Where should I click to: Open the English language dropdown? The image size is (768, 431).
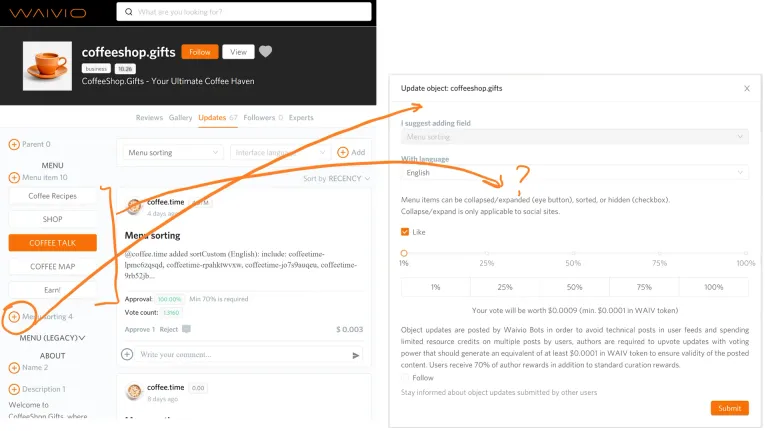pos(575,172)
